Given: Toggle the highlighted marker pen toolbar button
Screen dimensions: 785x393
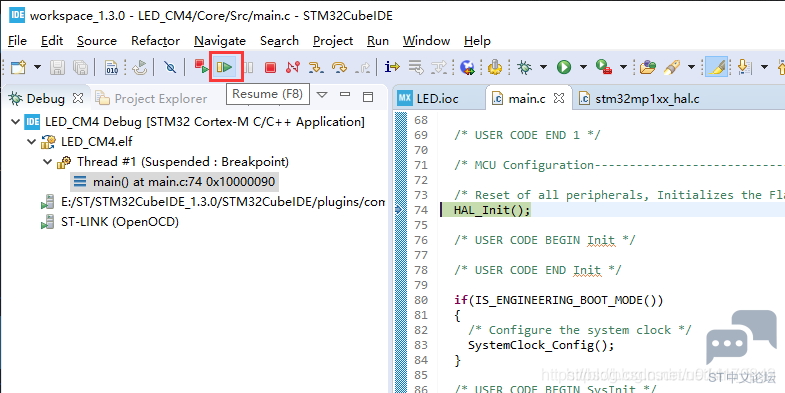Looking at the screenshot, I should tap(716, 67).
